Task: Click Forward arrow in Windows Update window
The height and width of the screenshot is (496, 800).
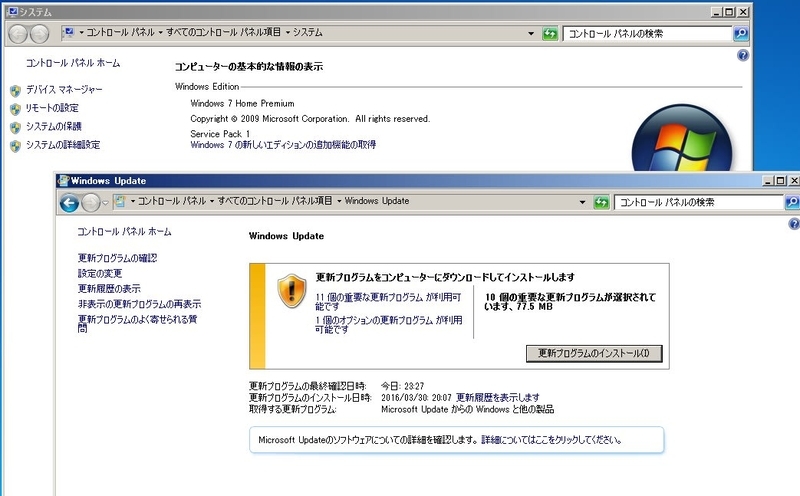Action: 91,203
